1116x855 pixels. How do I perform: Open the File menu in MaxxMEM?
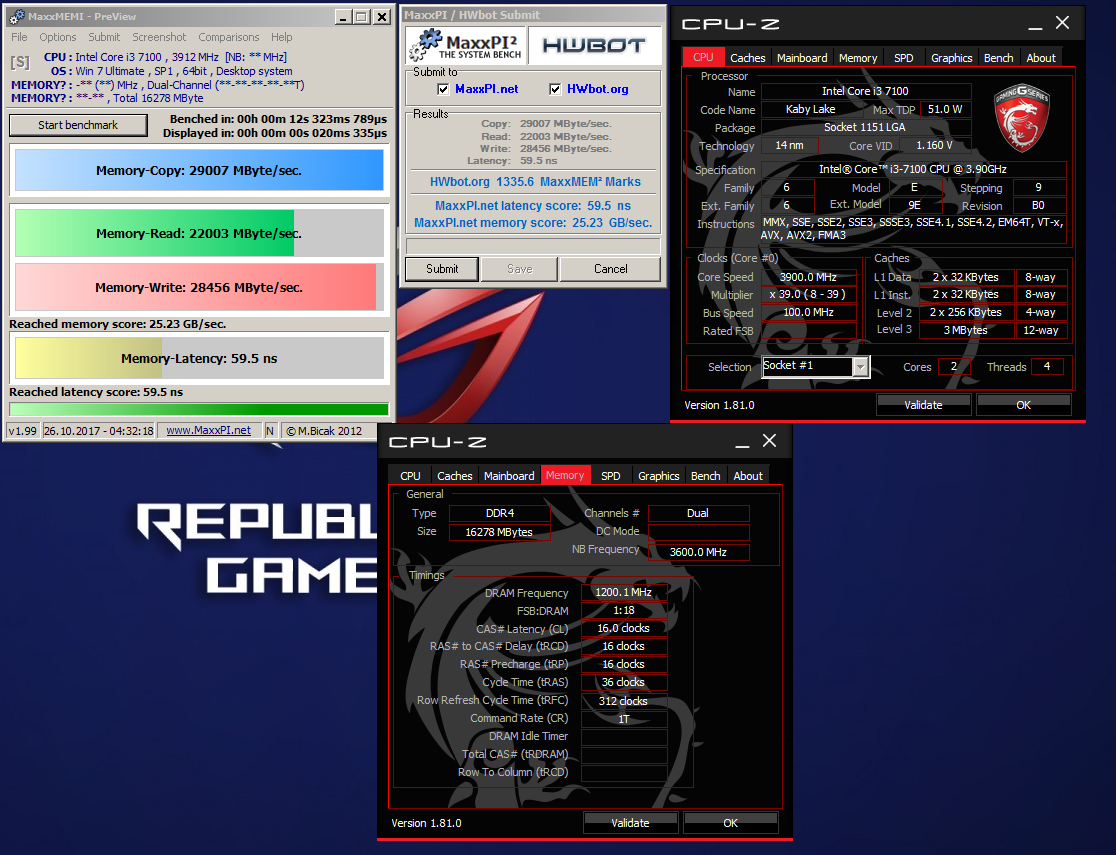tap(19, 37)
